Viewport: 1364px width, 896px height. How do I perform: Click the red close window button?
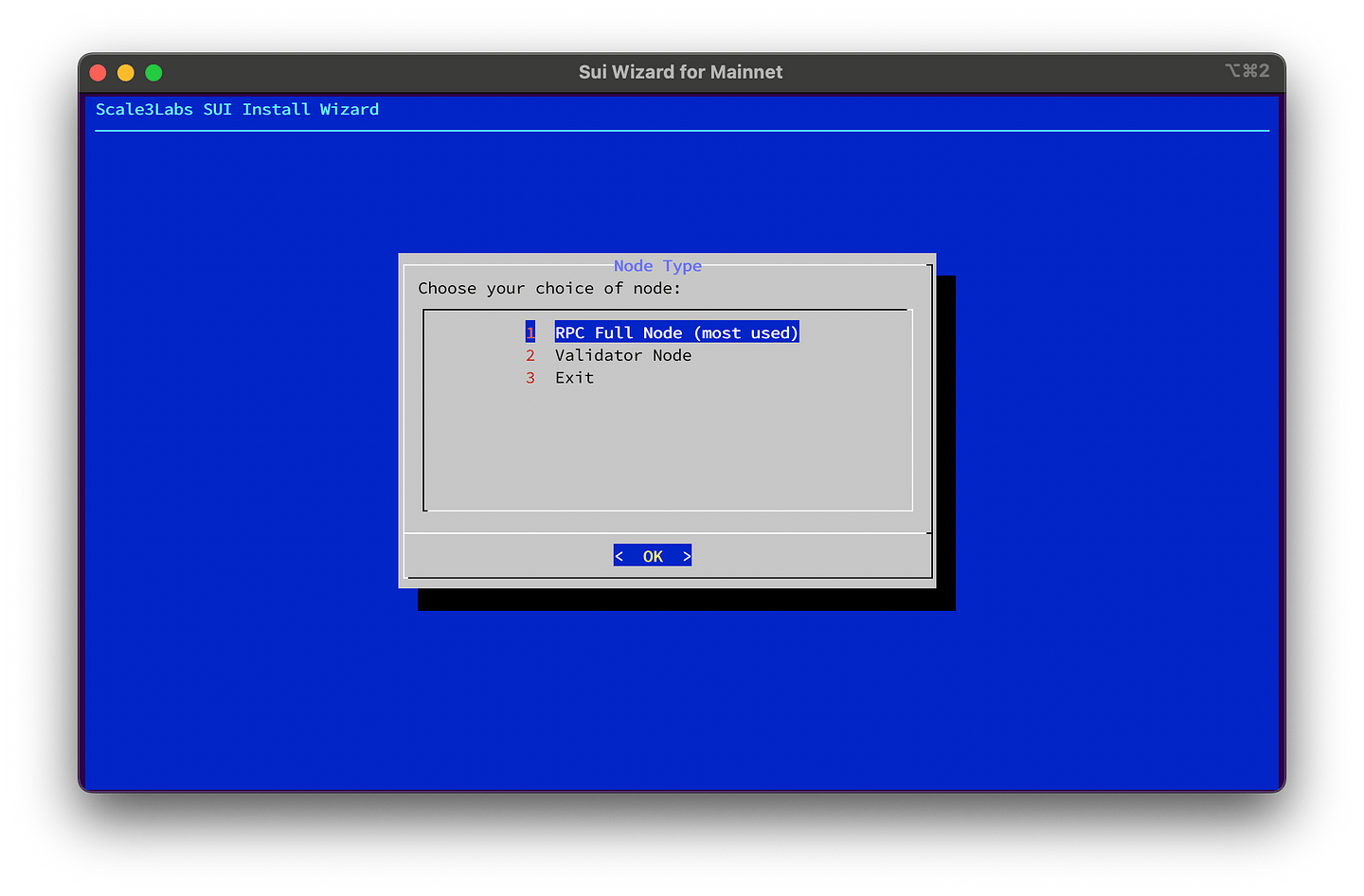click(x=98, y=73)
